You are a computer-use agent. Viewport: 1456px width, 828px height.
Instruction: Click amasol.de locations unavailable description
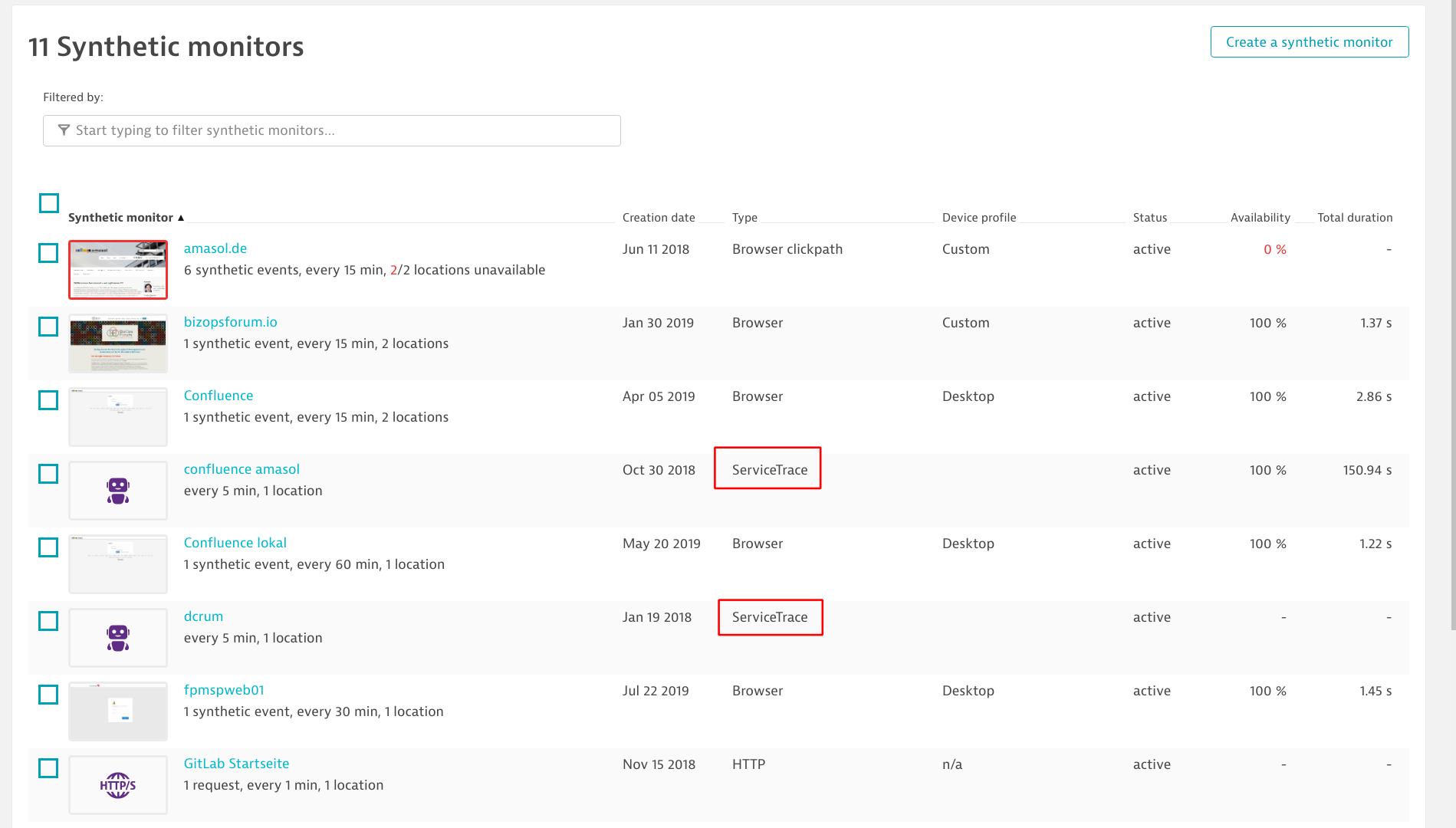(x=364, y=270)
